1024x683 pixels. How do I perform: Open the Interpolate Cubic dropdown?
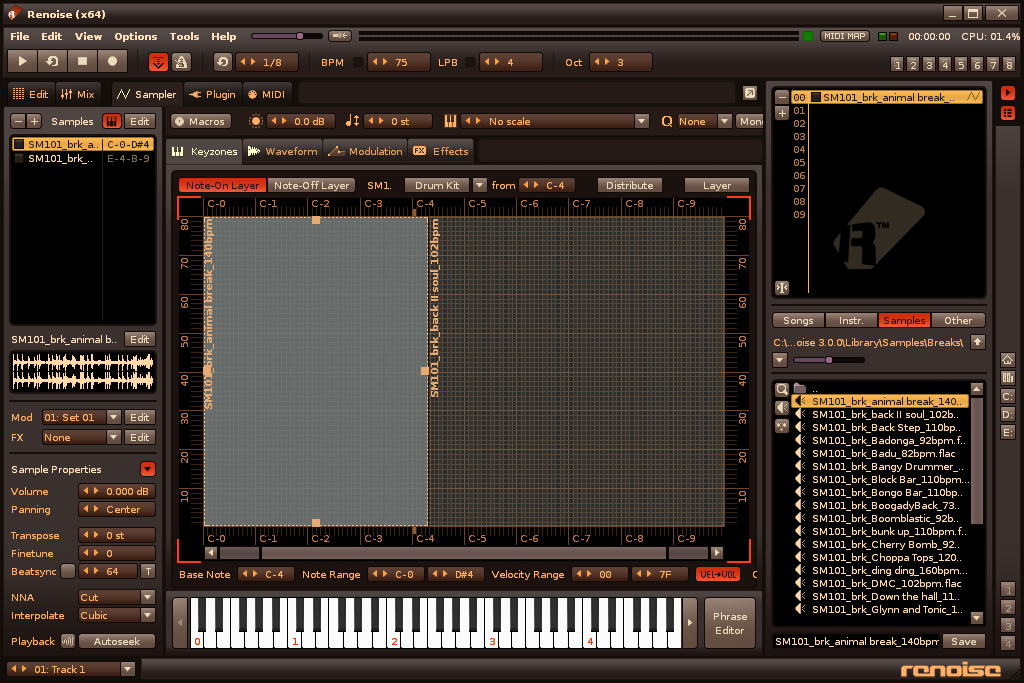click(x=148, y=615)
